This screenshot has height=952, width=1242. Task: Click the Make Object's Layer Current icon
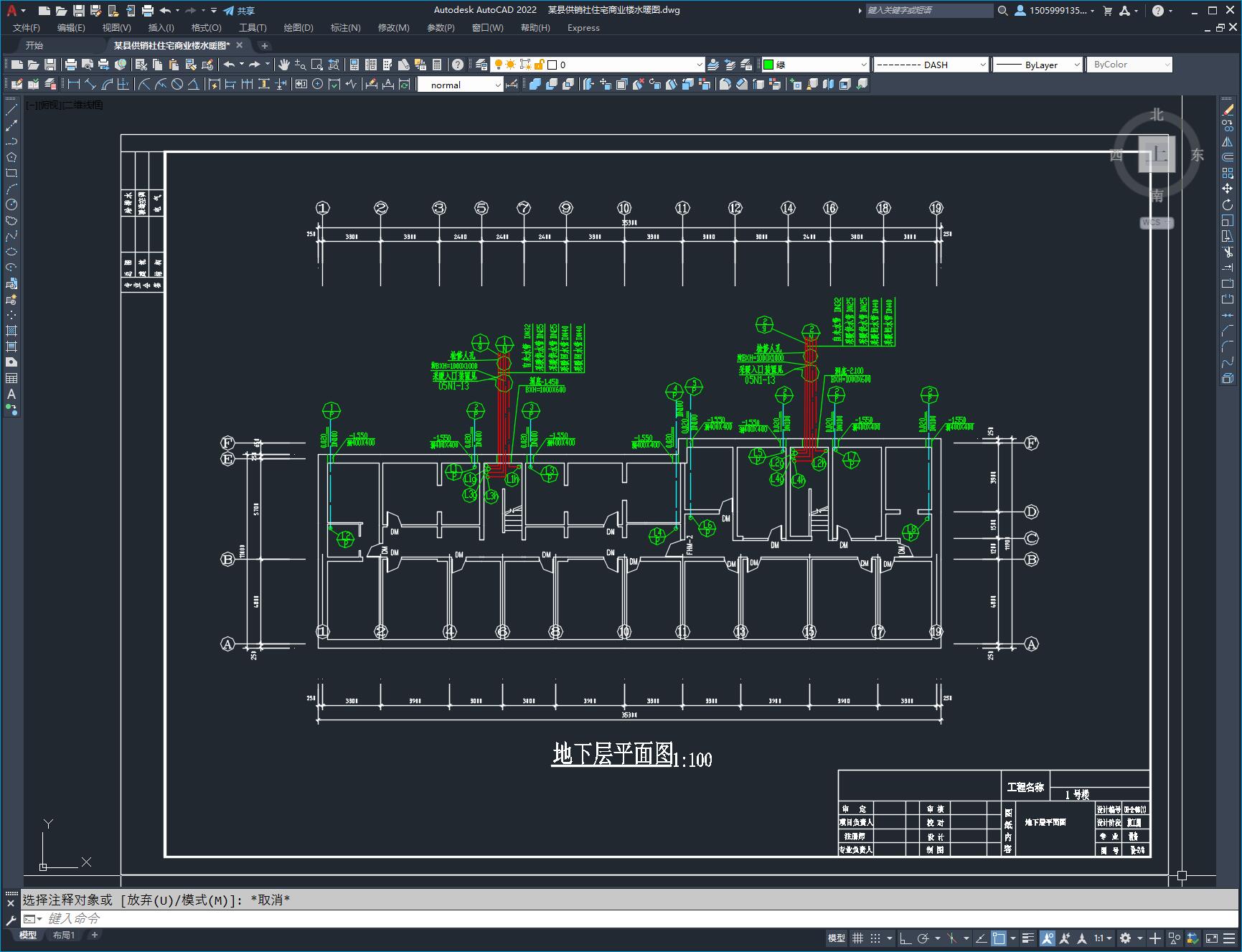click(713, 65)
